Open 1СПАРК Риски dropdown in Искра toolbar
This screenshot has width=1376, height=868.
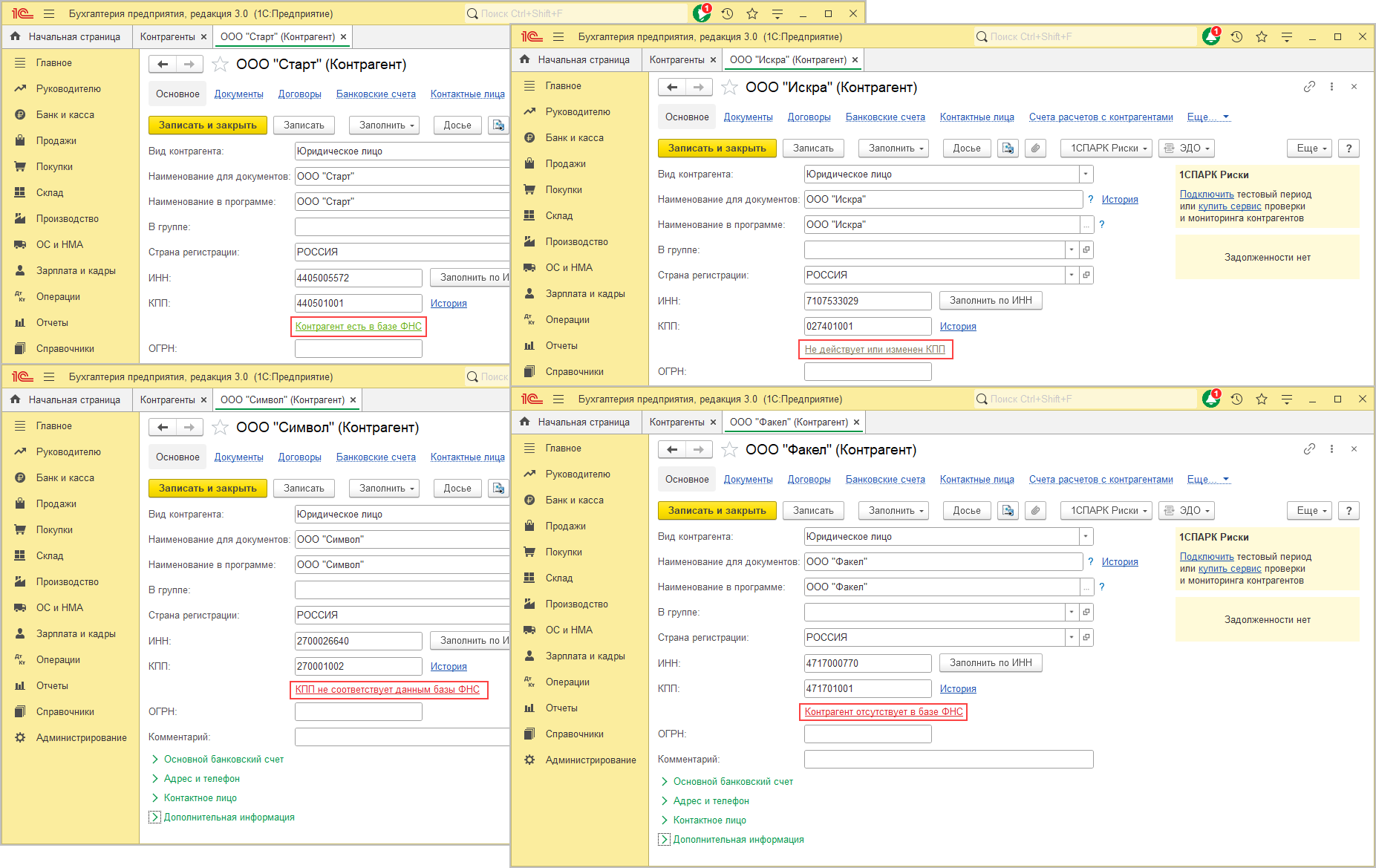pos(1108,149)
